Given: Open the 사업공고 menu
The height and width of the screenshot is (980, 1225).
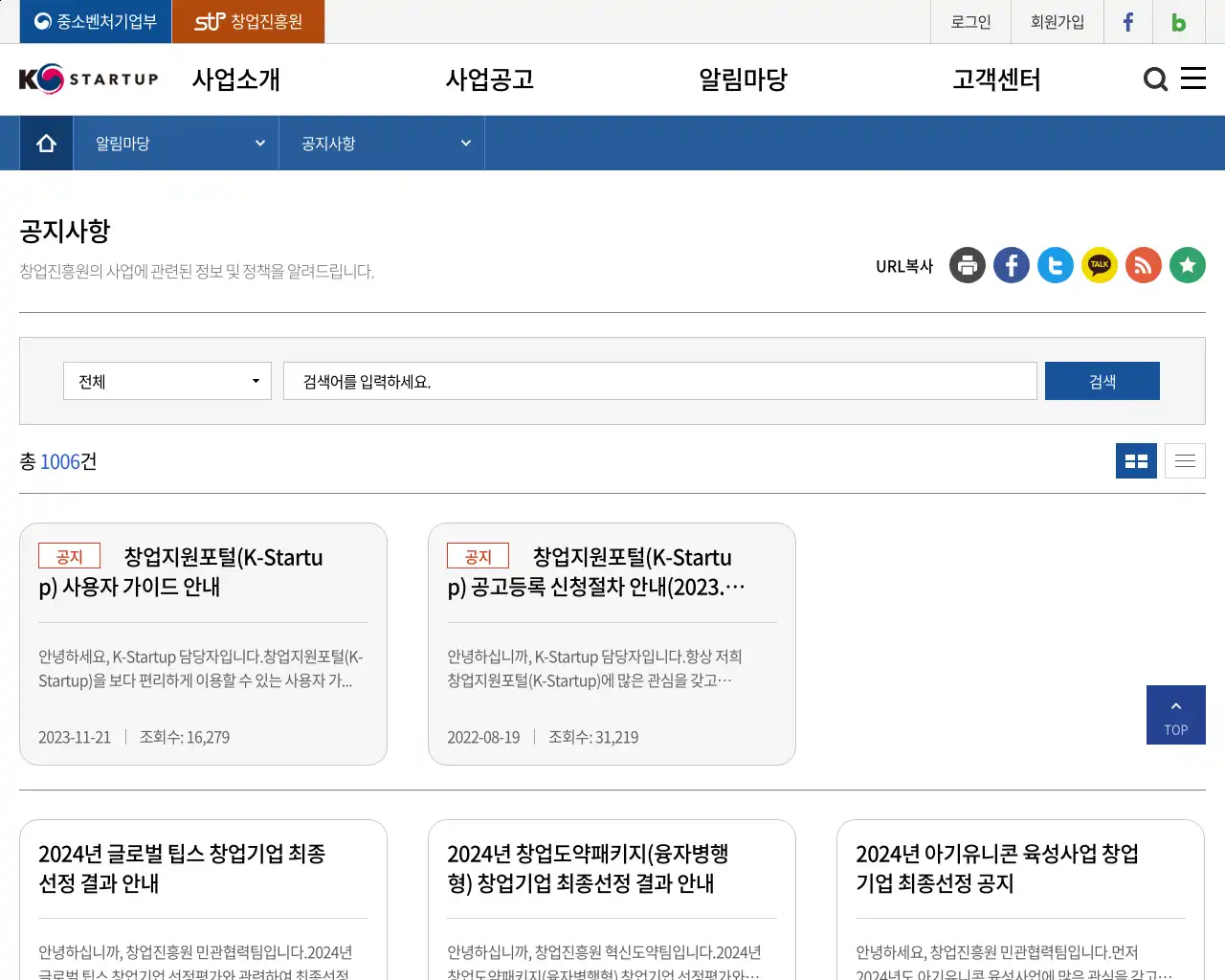Looking at the screenshot, I should click(490, 79).
